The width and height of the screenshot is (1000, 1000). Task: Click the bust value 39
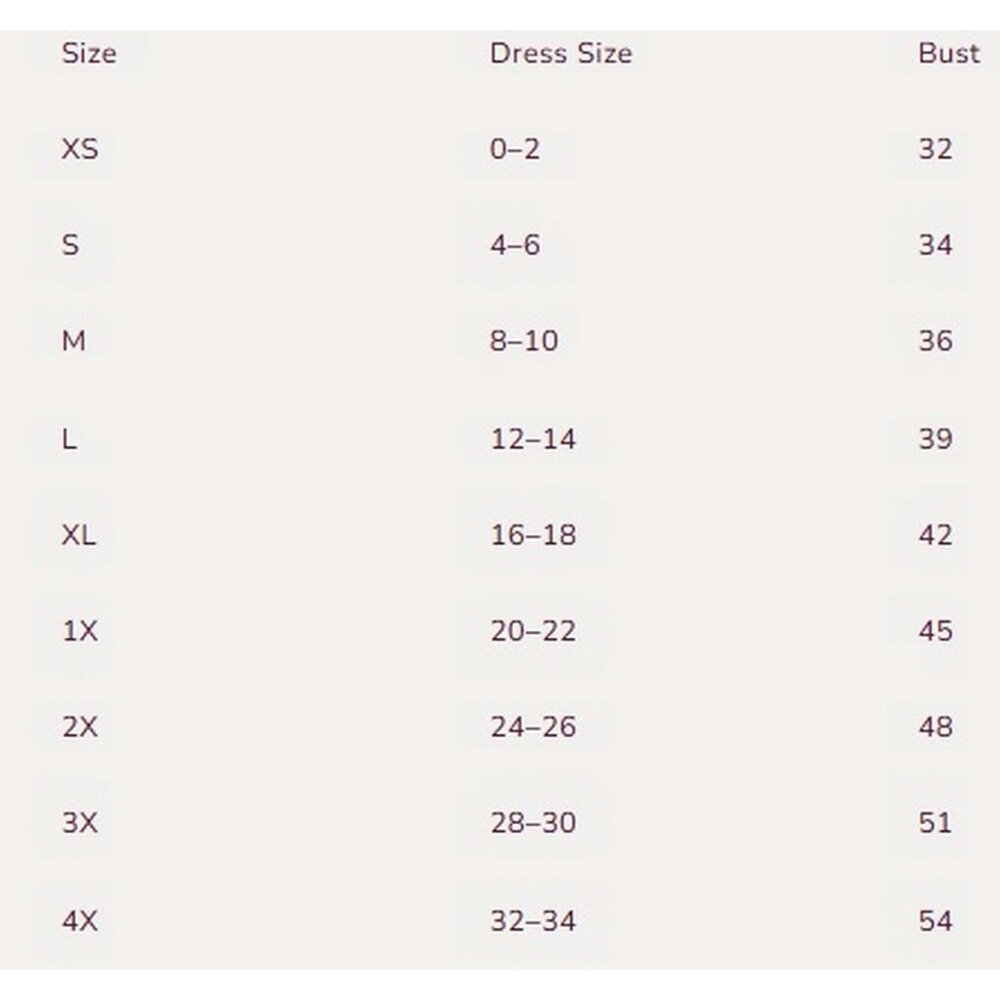[936, 439]
